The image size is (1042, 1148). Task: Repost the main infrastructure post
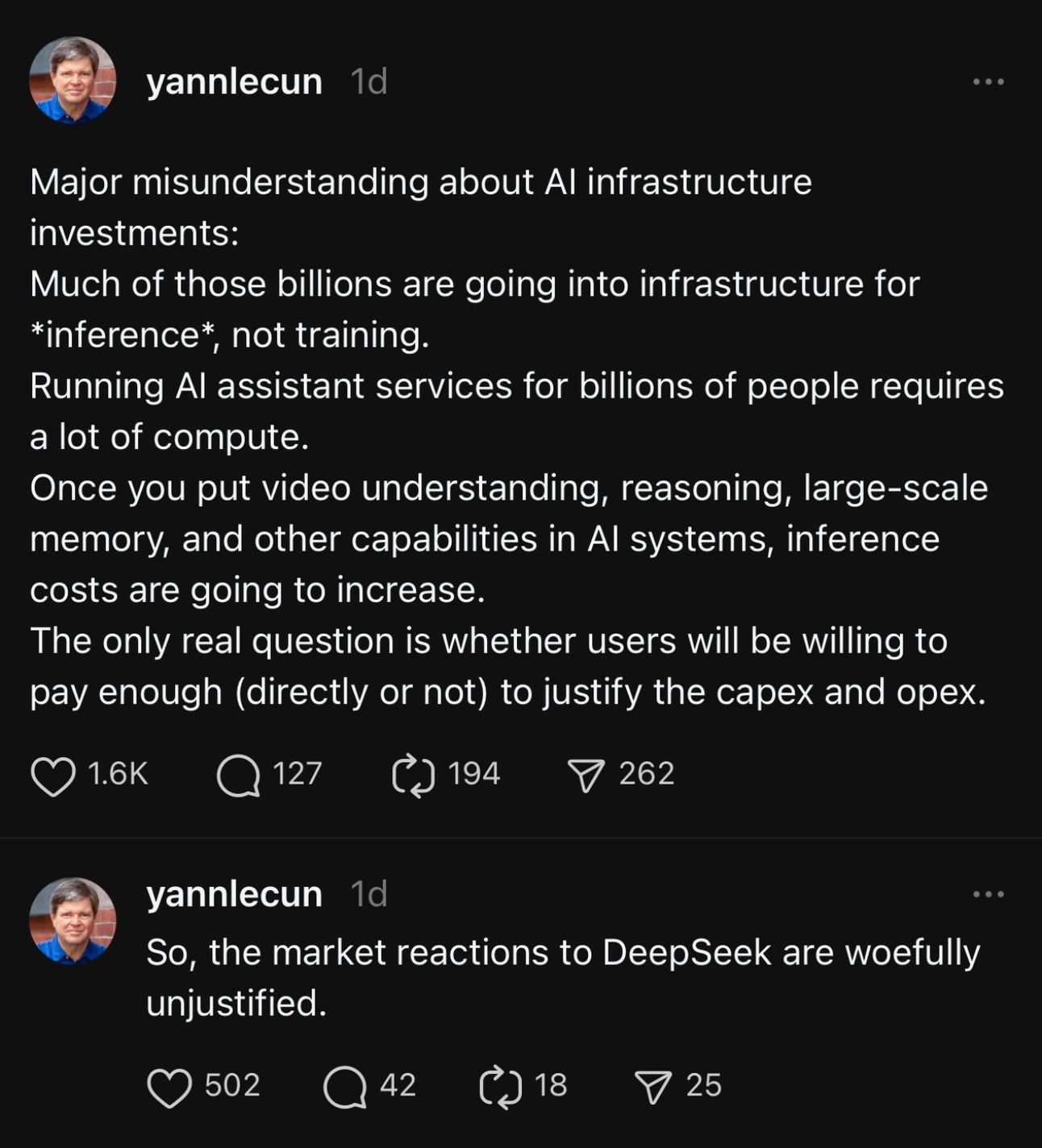[x=413, y=776]
